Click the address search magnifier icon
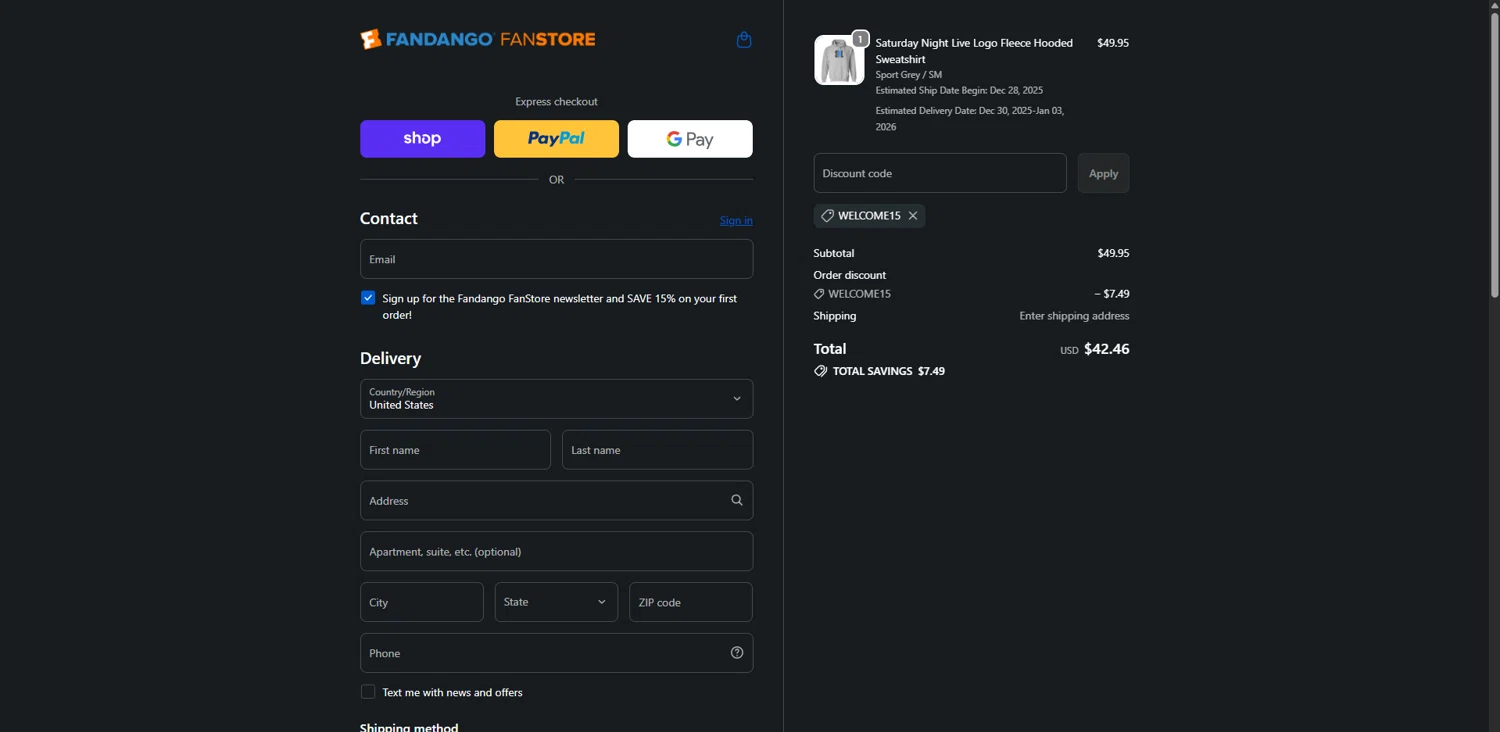 coord(737,500)
